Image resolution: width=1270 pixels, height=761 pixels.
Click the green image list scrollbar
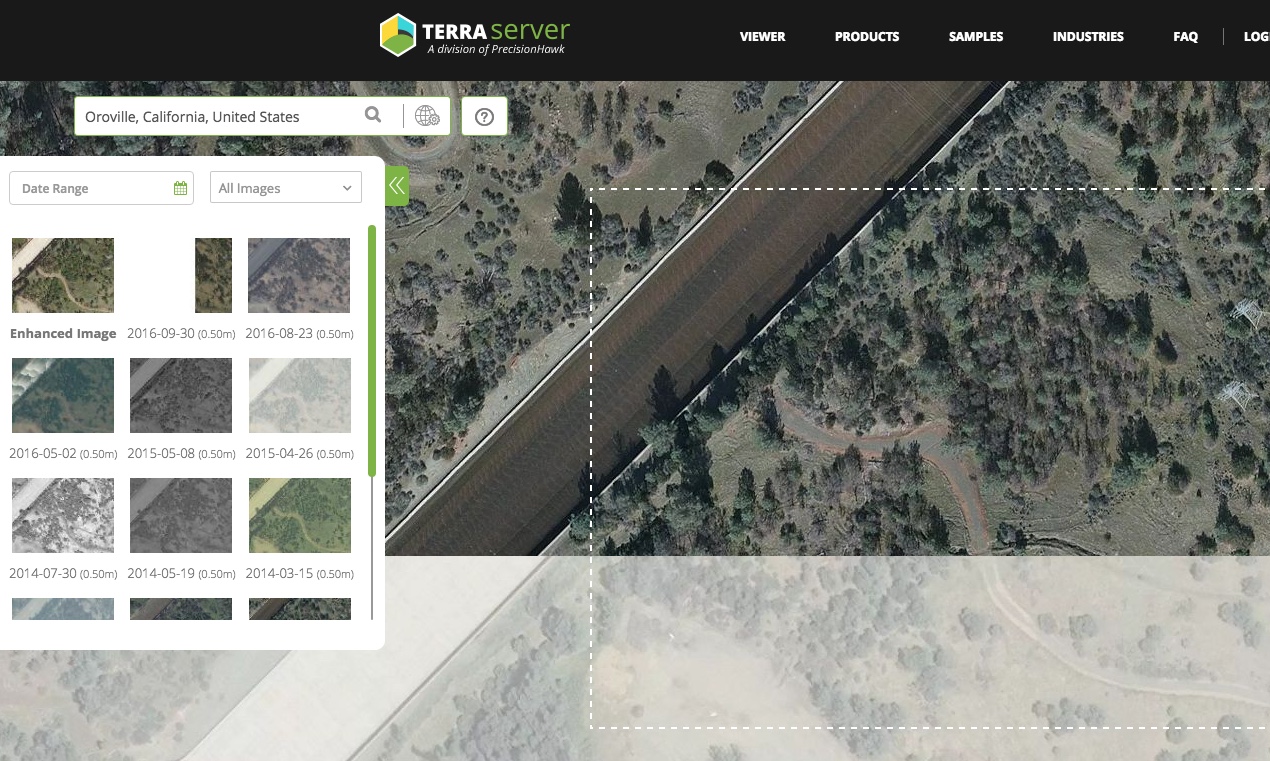pyautogui.click(x=372, y=350)
